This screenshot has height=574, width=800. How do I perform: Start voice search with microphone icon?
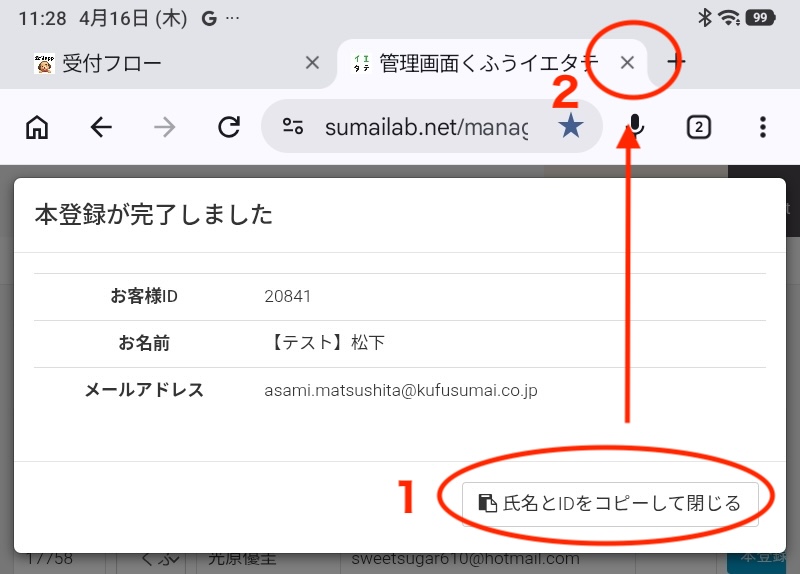(635, 126)
